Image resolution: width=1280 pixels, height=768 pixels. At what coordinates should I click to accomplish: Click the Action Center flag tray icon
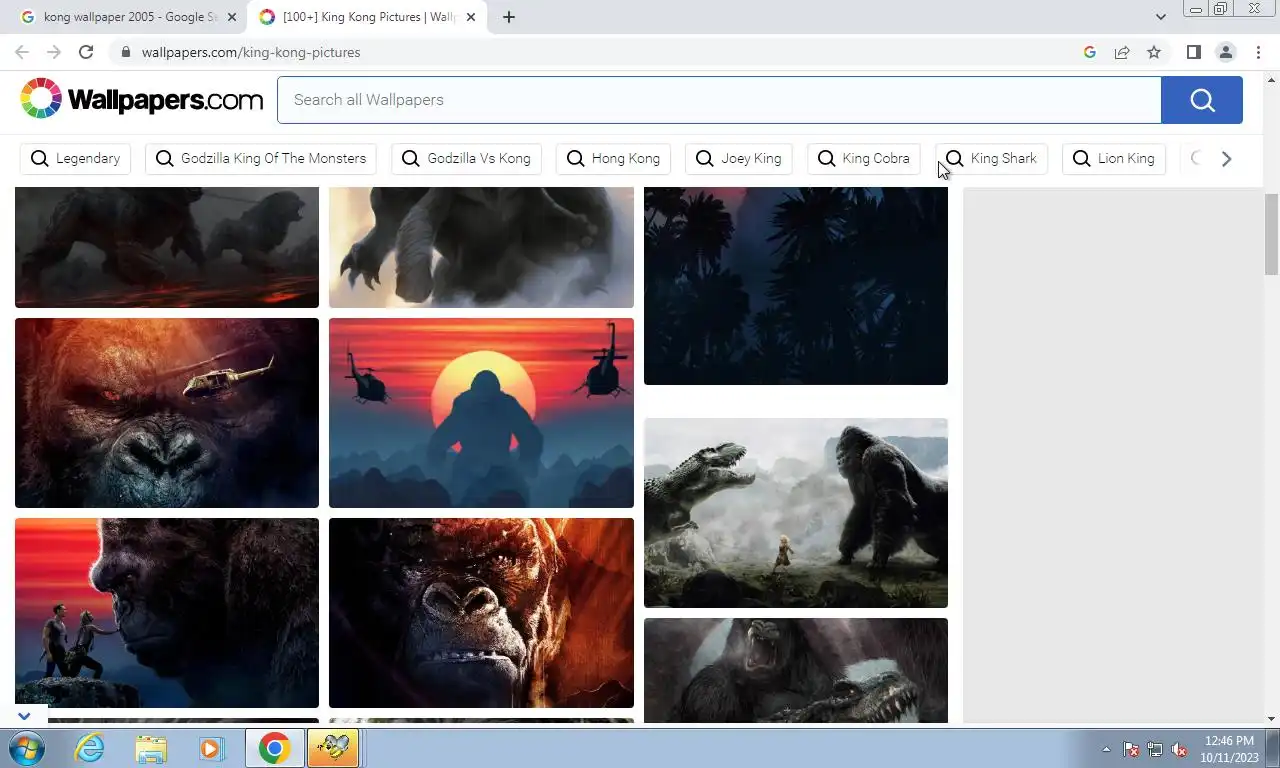pos(1131,749)
